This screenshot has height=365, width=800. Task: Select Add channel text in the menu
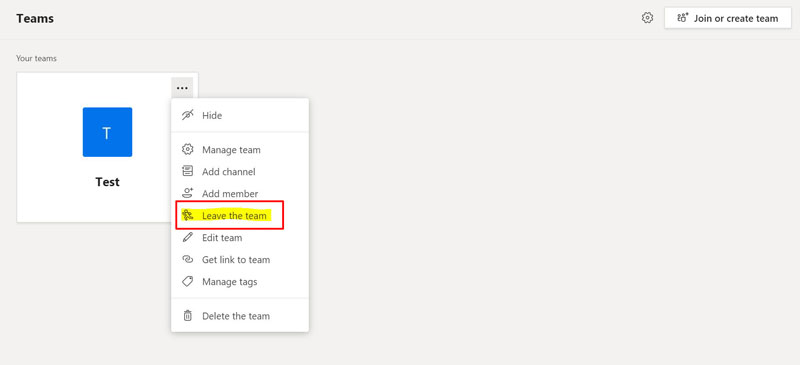tap(229, 172)
